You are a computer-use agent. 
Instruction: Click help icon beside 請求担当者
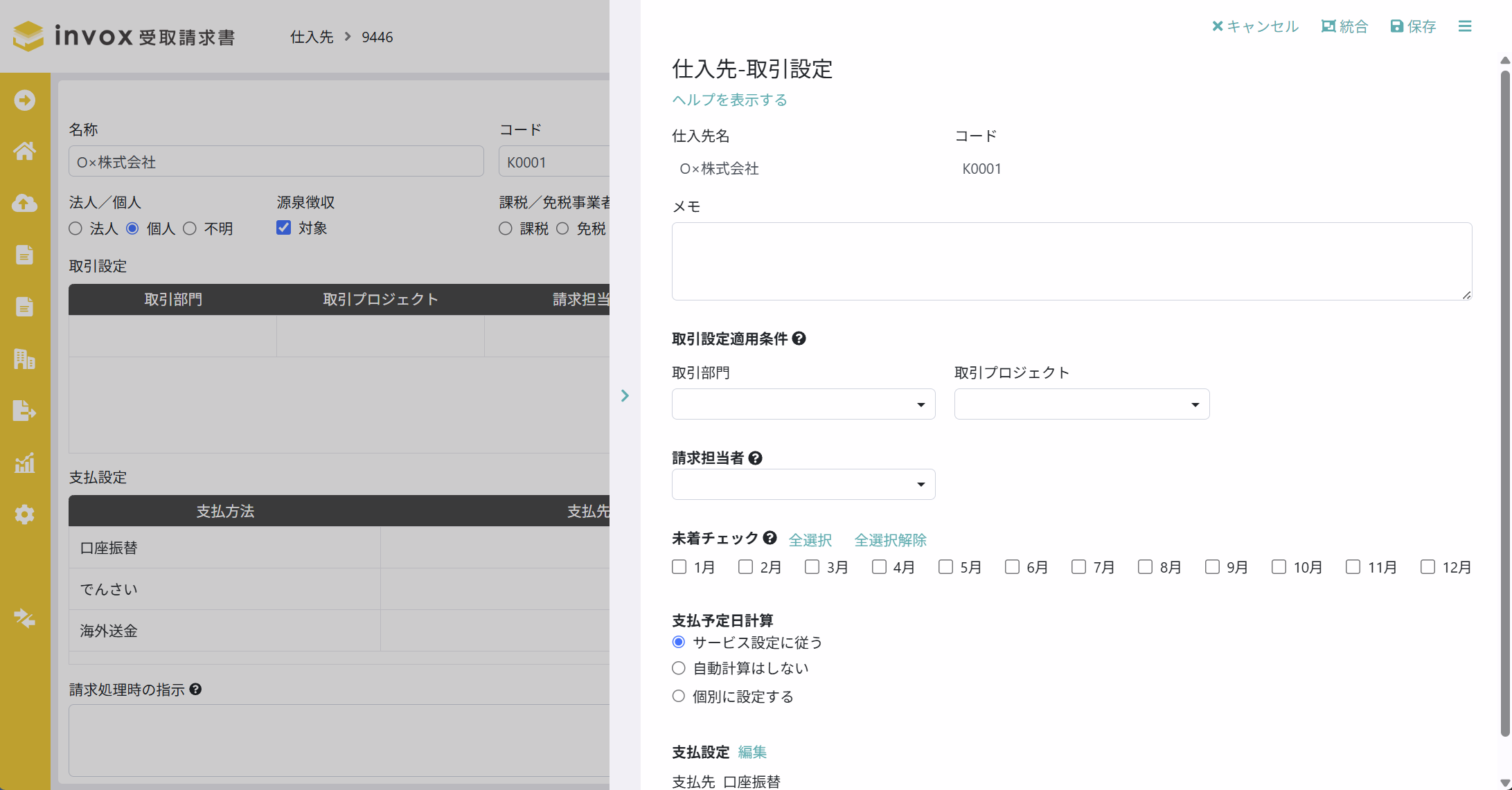tap(756, 458)
